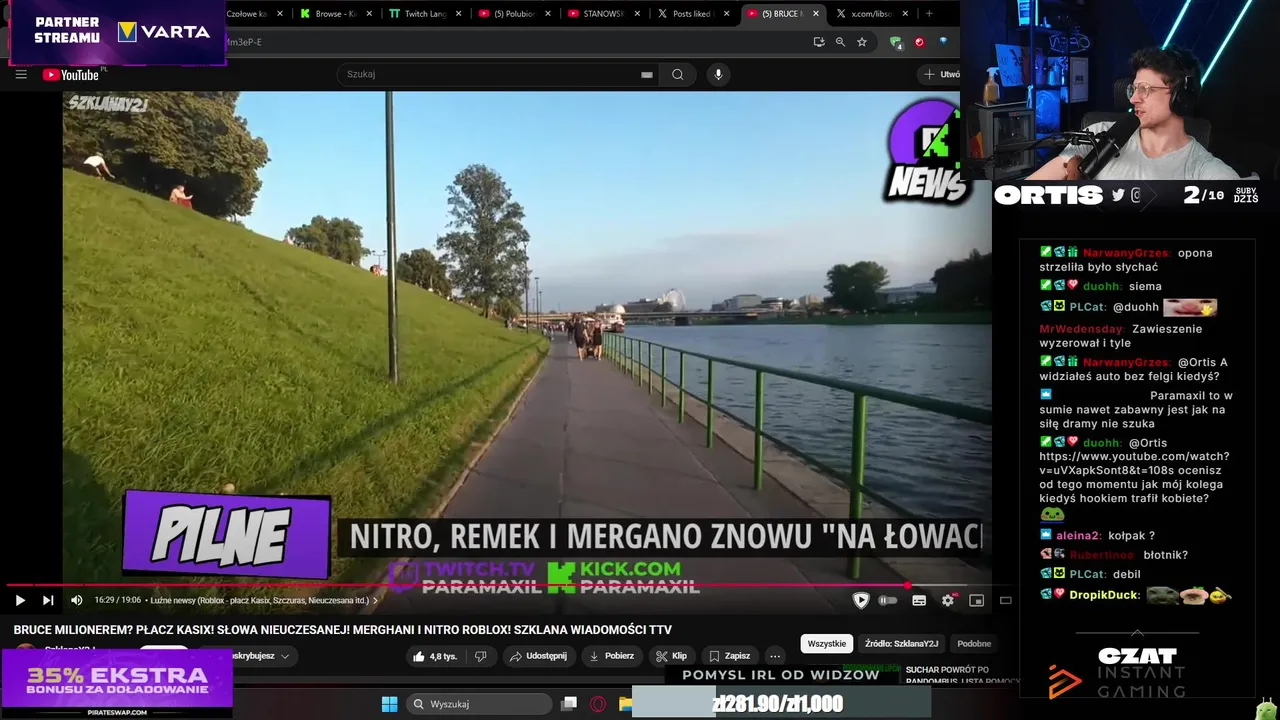Open chapter 'Luźne newsy' chevron

(x=375, y=601)
